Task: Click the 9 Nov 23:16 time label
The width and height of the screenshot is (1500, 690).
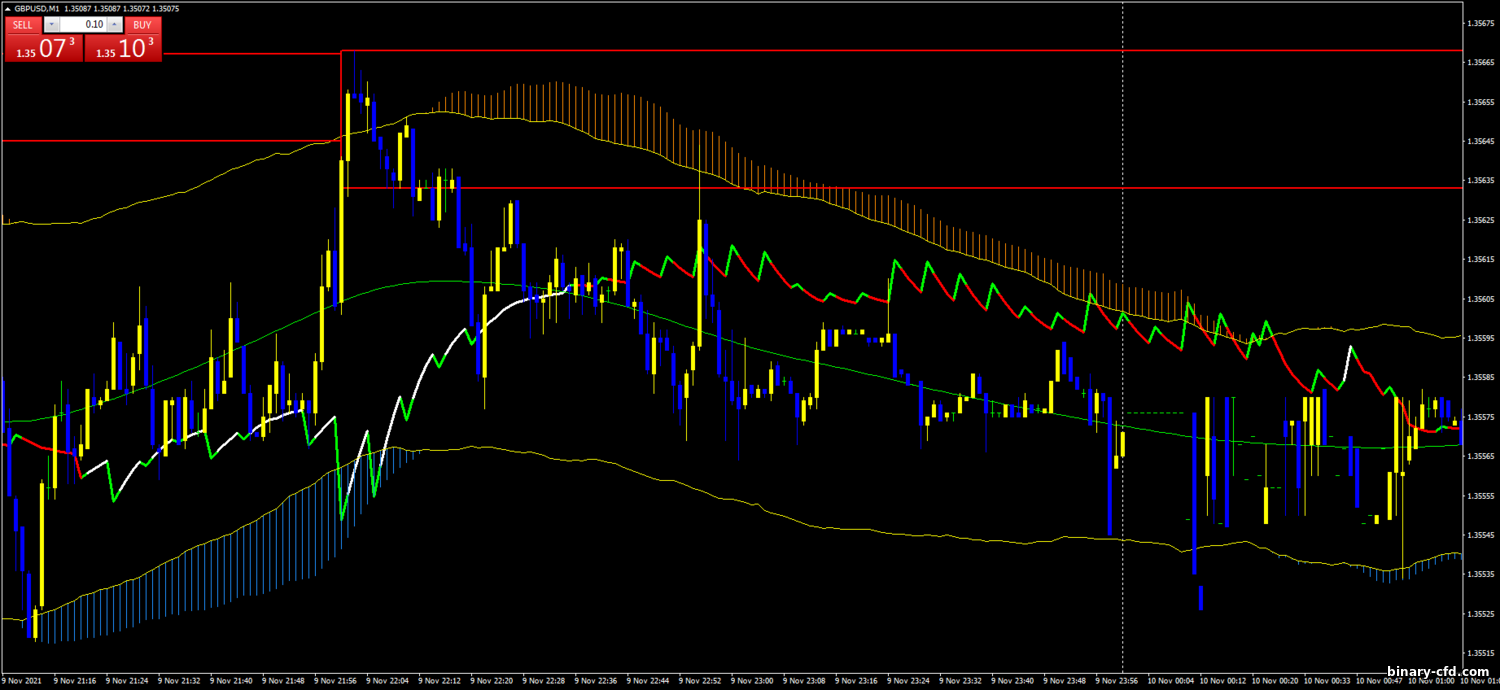Action: click(856, 681)
